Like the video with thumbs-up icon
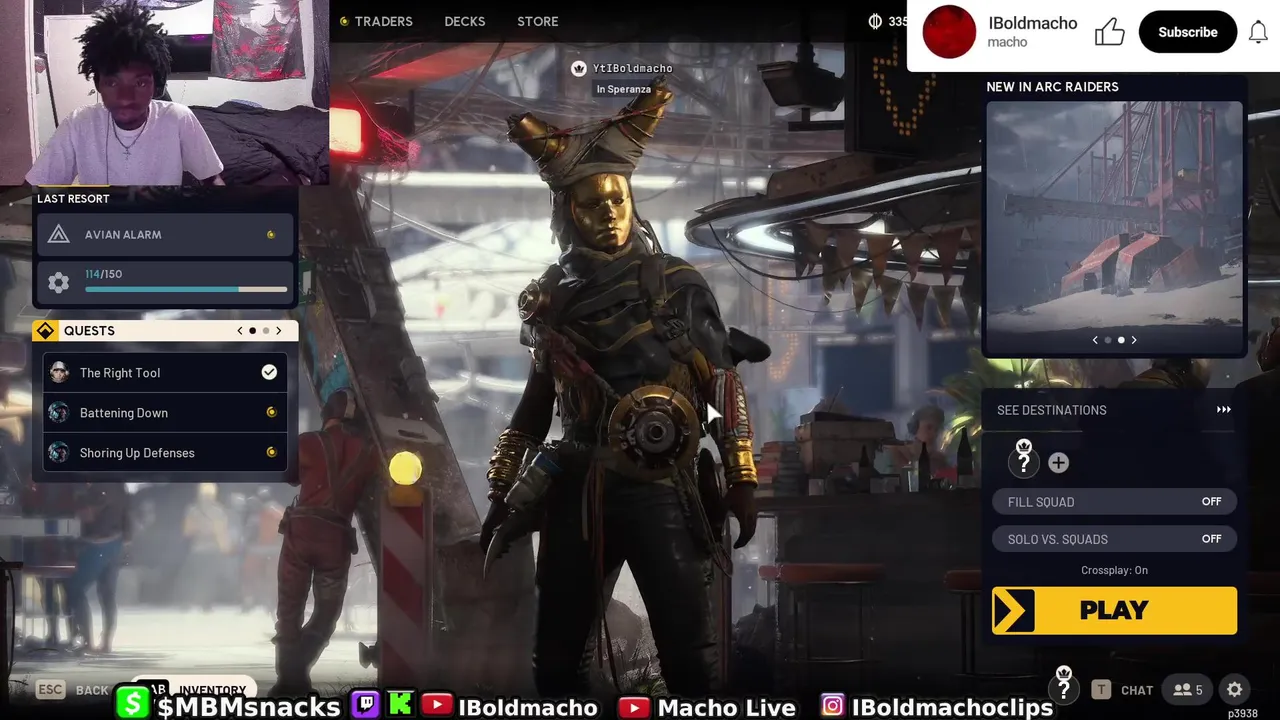Image resolution: width=1280 pixels, height=720 pixels. tap(1109, 32)
